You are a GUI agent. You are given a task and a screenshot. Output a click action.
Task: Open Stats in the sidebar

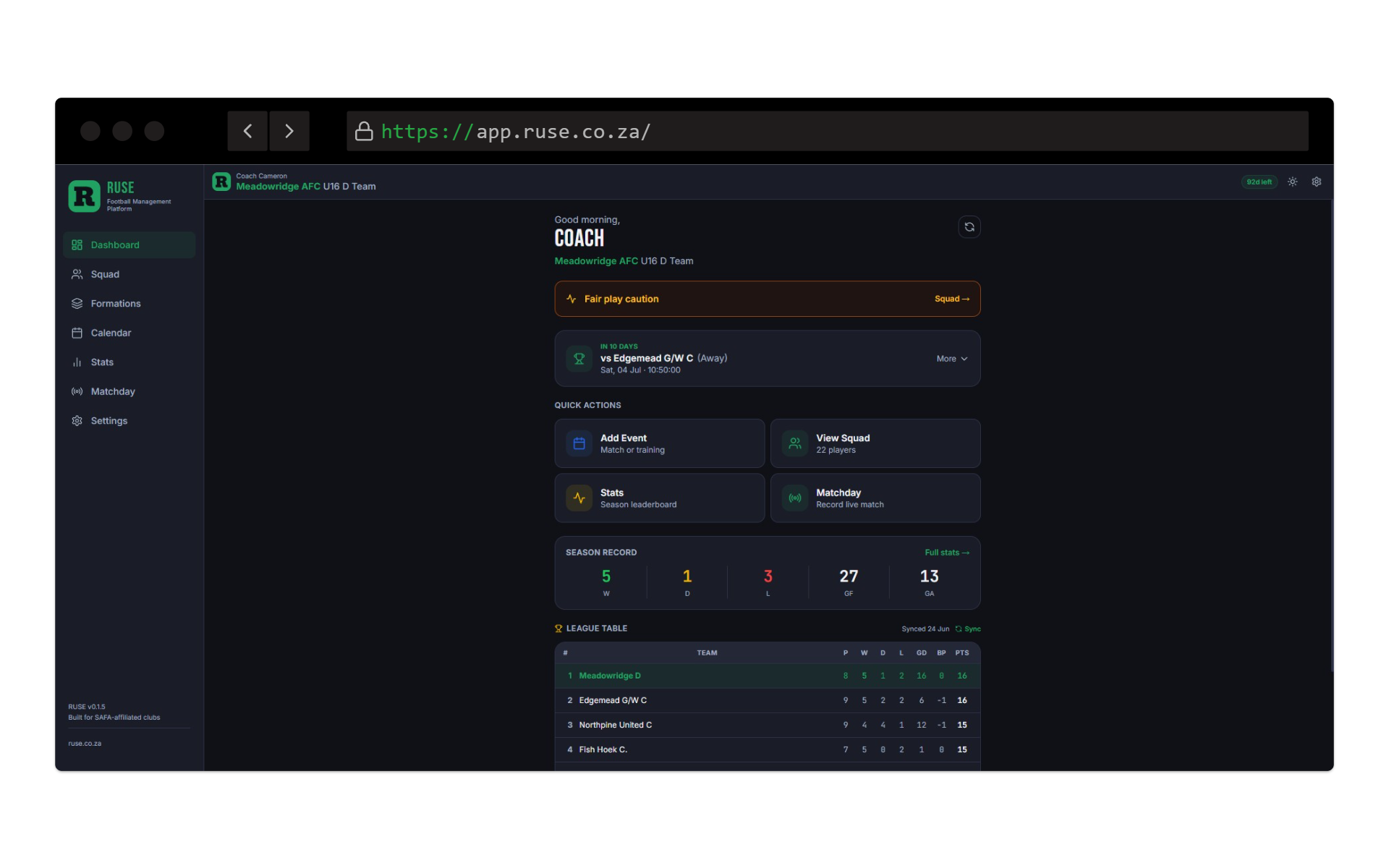point(129,362)
